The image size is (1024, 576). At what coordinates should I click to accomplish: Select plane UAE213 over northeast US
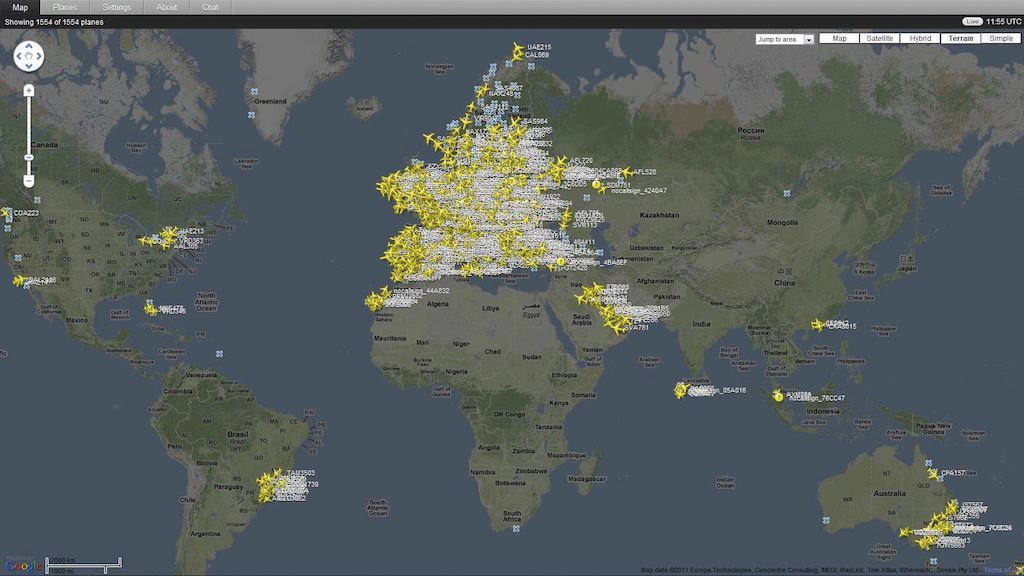click(x=172, y=232)
